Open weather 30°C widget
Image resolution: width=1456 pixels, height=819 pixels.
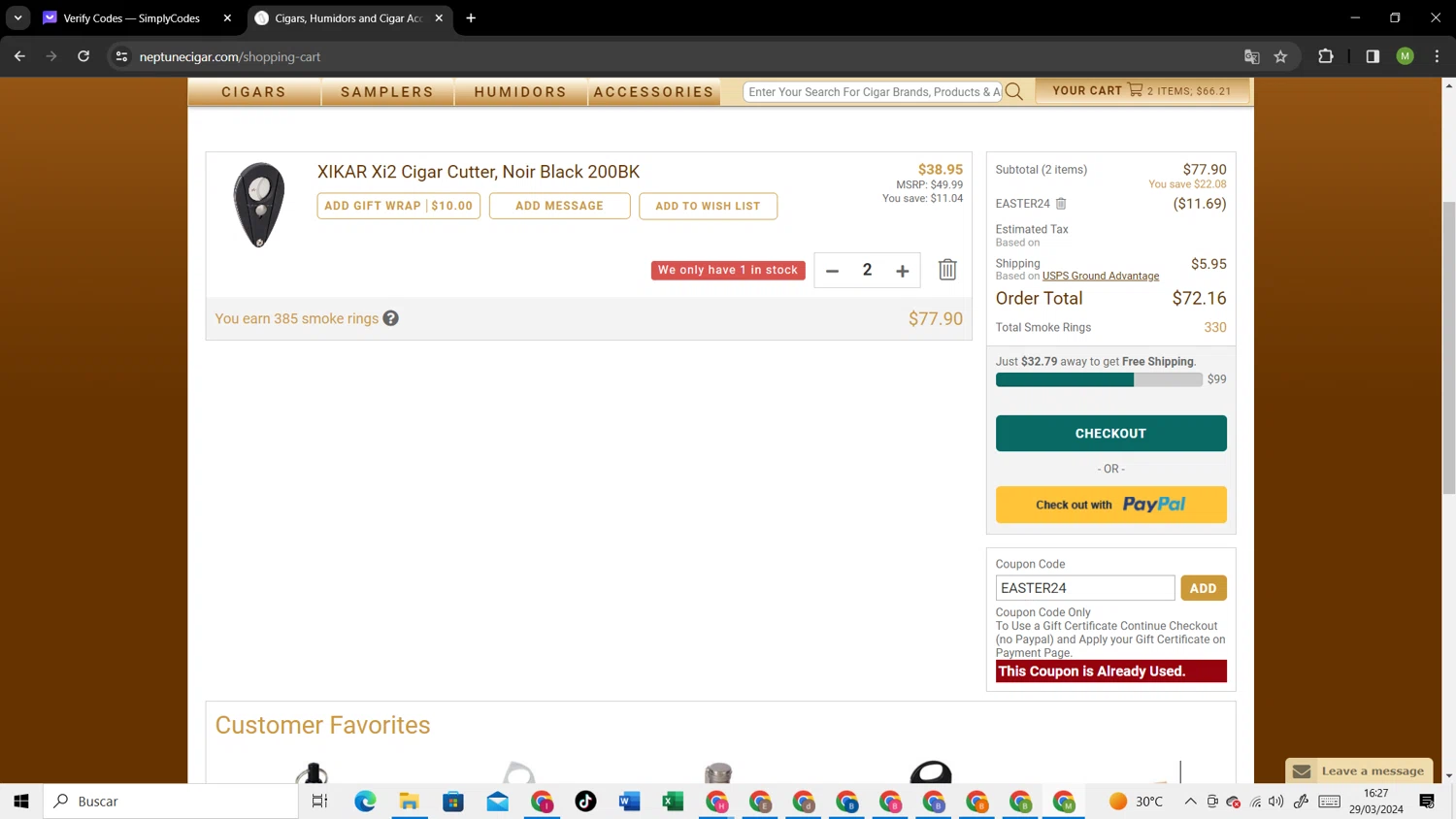(x=1137, y=802)
